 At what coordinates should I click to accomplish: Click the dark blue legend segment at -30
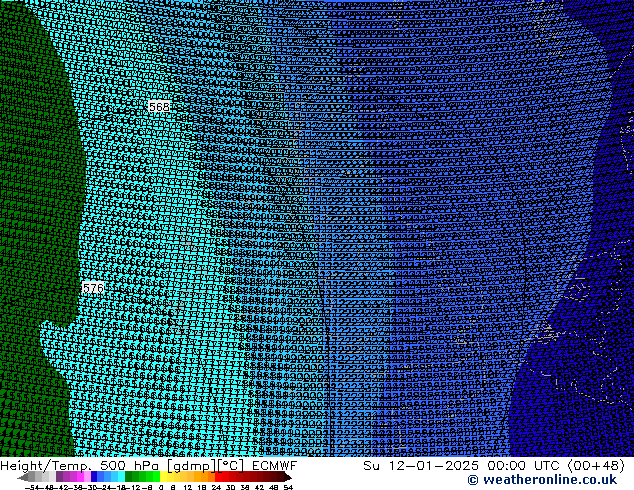[94, 476]
